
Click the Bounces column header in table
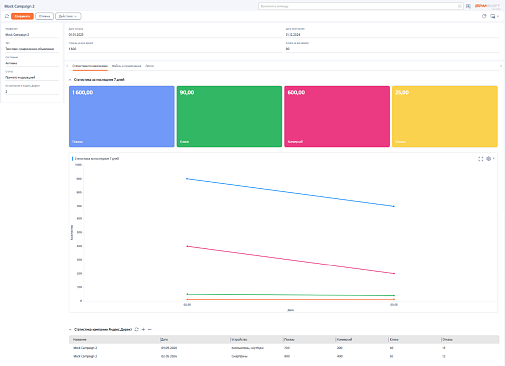(447, 340)
